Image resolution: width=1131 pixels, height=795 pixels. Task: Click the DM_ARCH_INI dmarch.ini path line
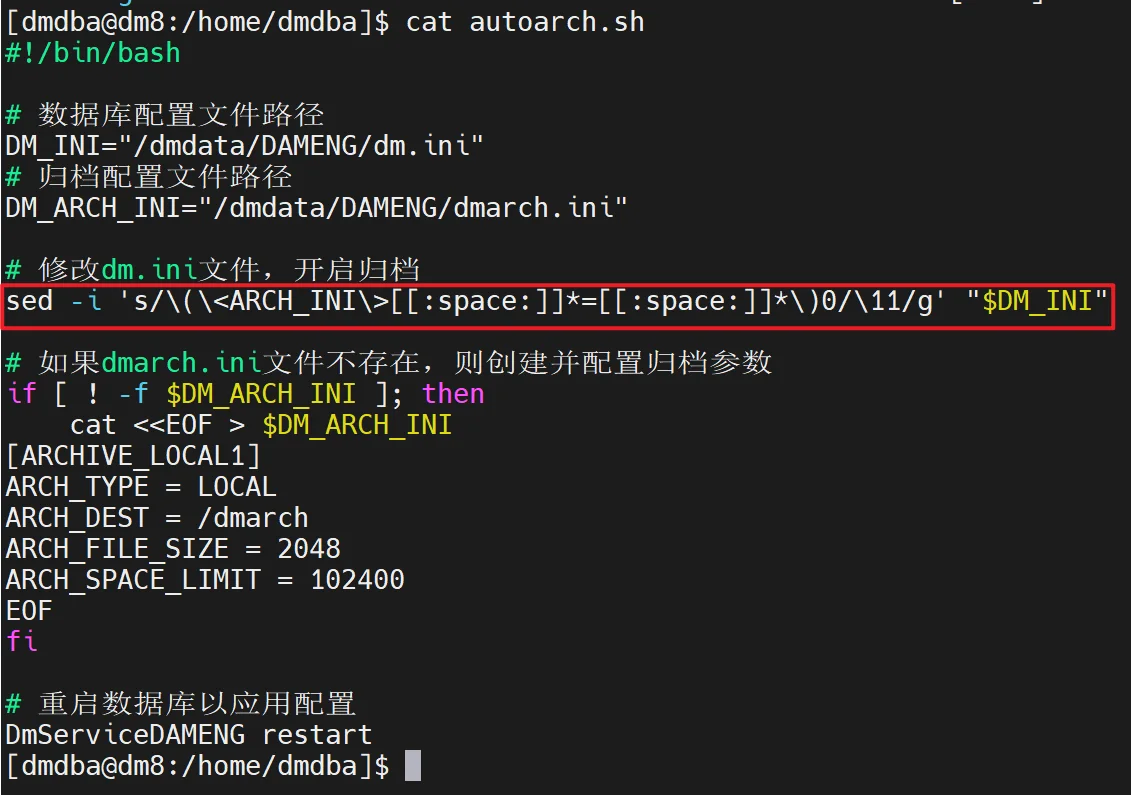coord(316,208)
